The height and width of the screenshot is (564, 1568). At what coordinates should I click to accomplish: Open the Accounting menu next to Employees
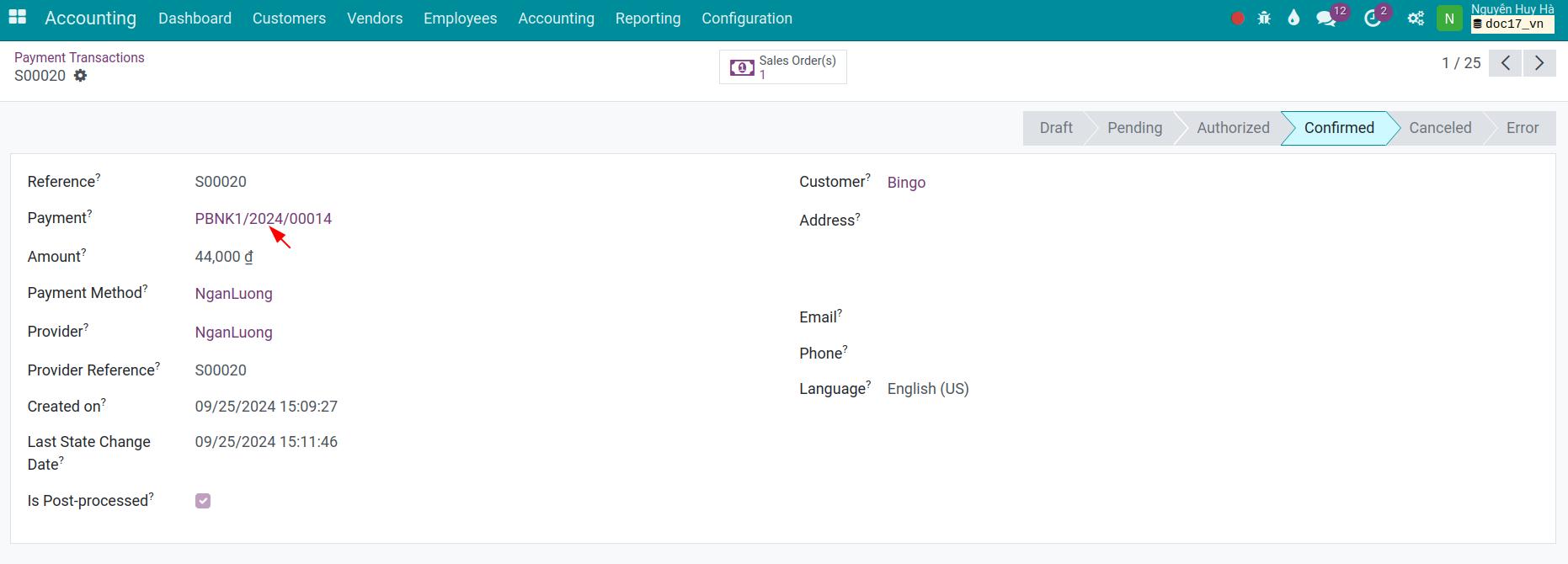556,19
